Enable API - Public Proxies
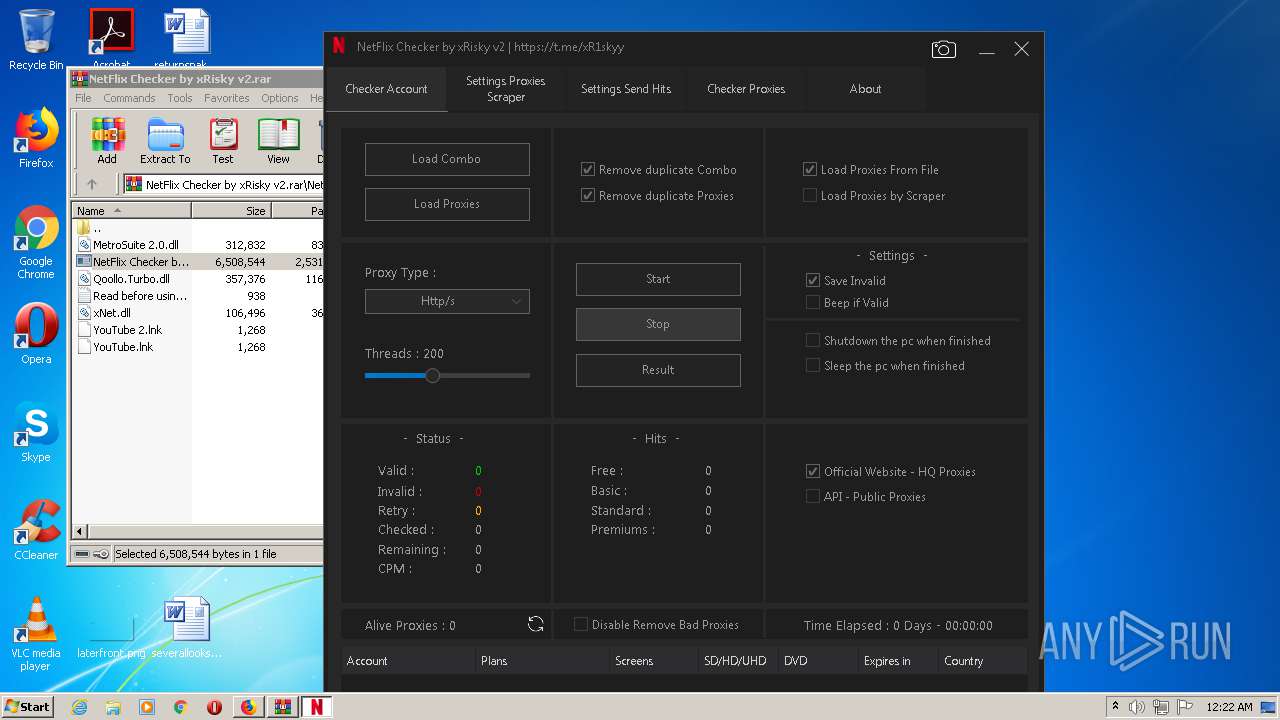Screen dimensions: 1280x720 pos(813,496)
